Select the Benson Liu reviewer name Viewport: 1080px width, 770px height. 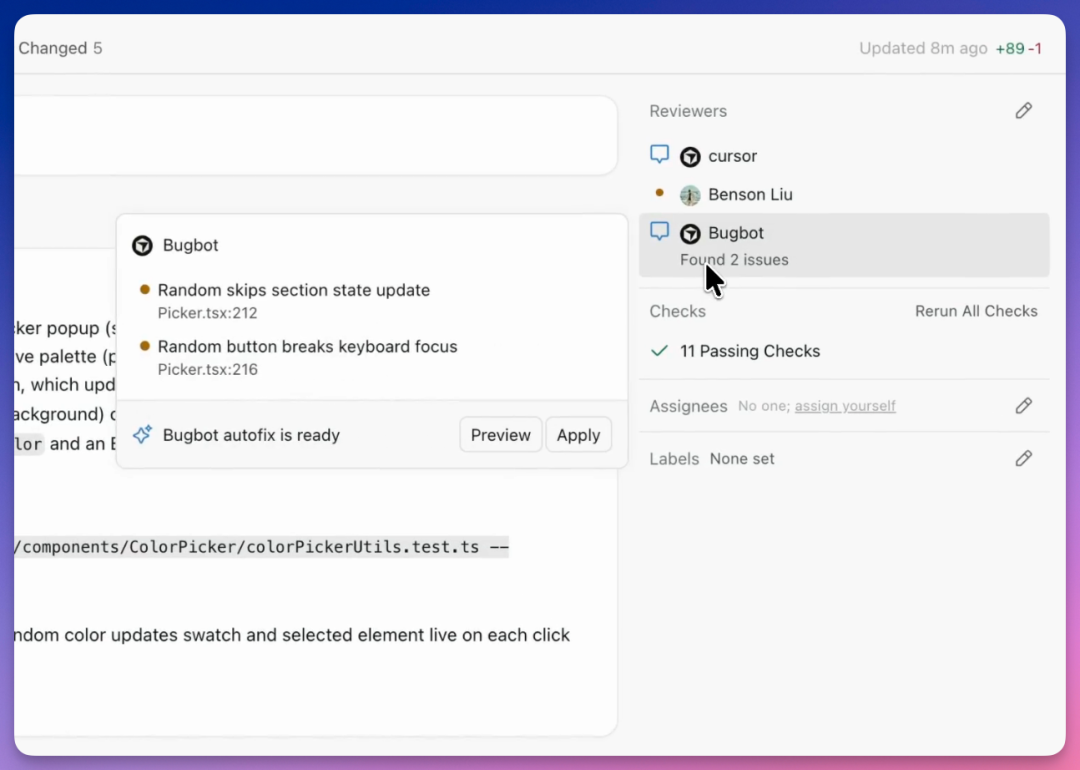tap(750, 195)
